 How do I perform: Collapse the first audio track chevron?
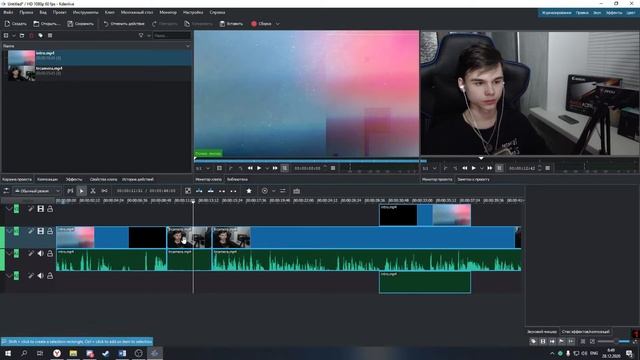click(x=9, y=253)
